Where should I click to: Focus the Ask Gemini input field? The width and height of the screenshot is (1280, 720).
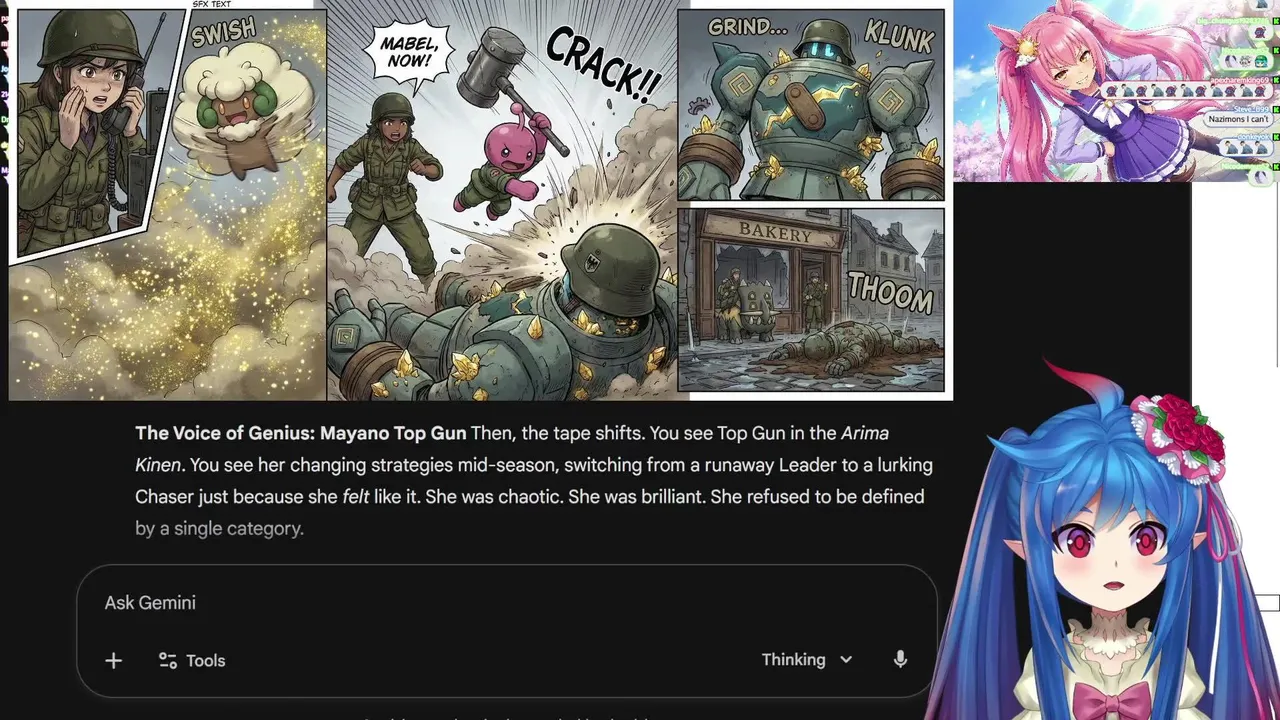point(505,603)
